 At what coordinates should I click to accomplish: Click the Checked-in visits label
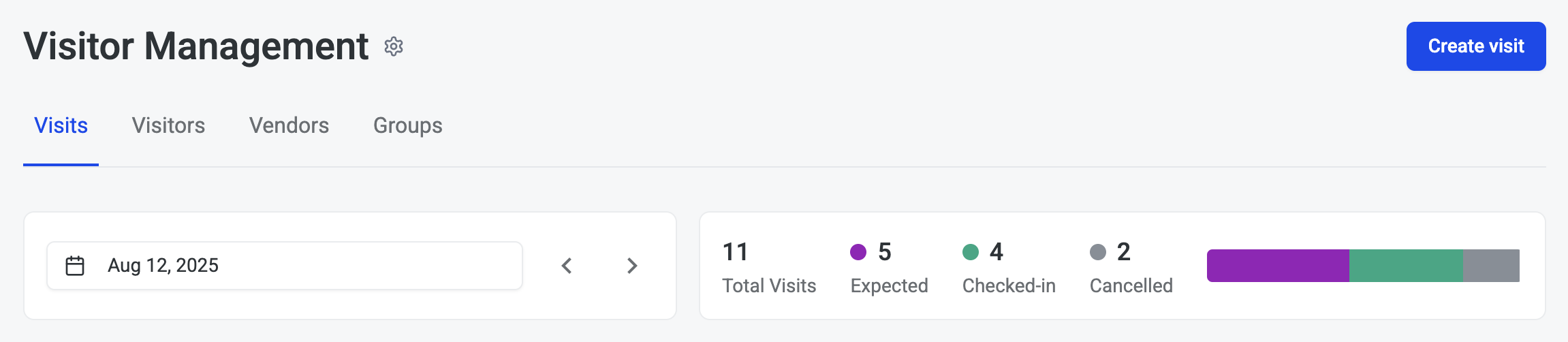(1009, 286)
